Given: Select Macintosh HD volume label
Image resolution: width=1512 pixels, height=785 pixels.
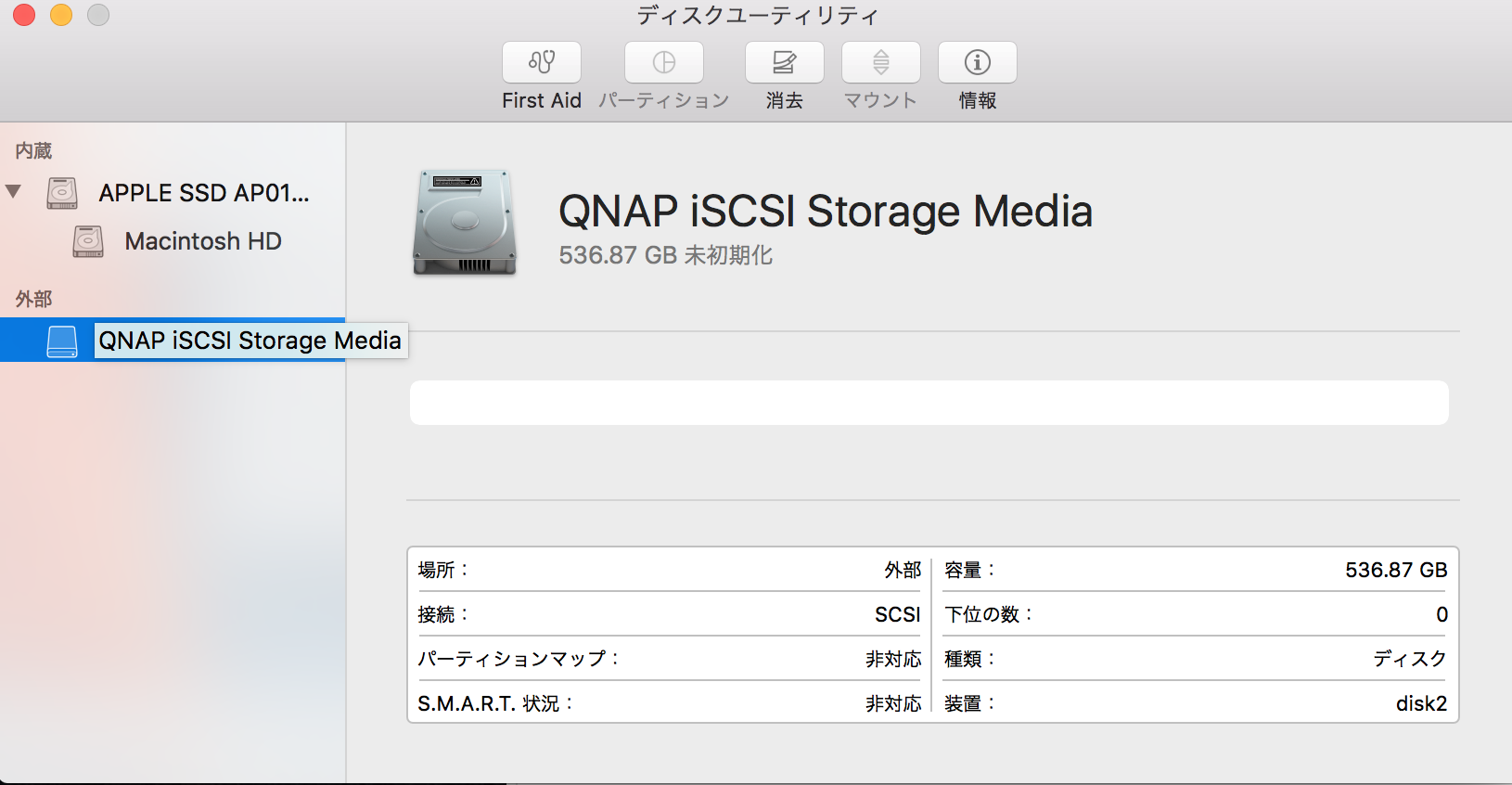Looking at the screenshot, I should point(203,241).
